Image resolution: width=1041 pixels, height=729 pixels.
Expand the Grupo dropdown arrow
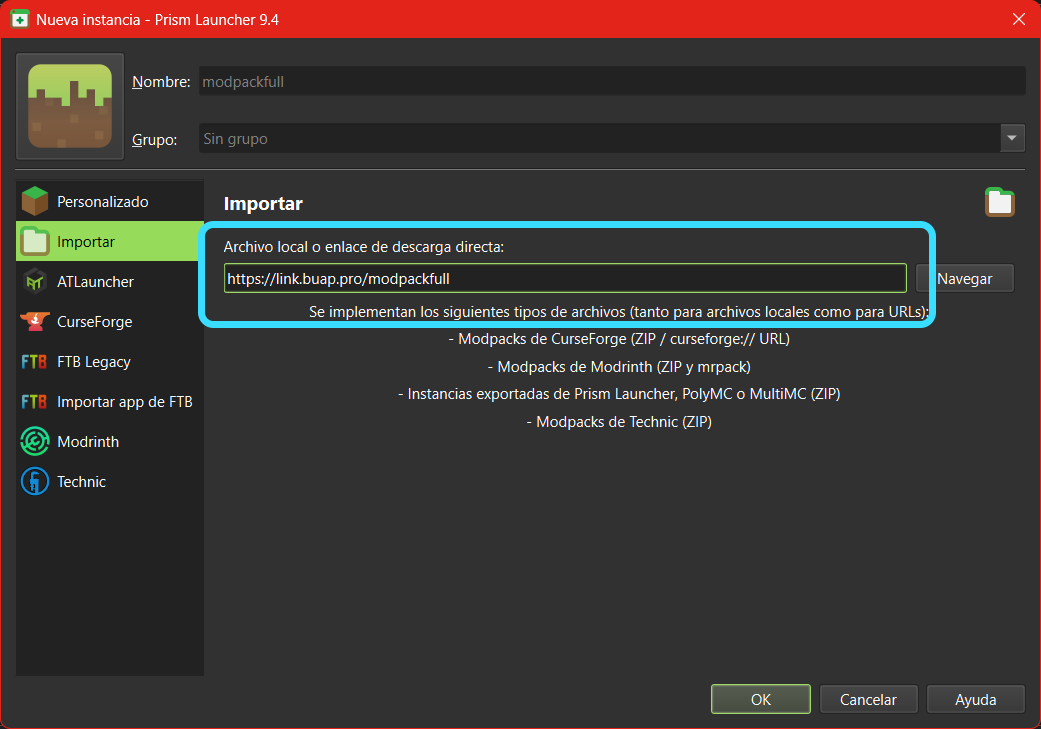pyautogui.click(x=1012, y=138)
